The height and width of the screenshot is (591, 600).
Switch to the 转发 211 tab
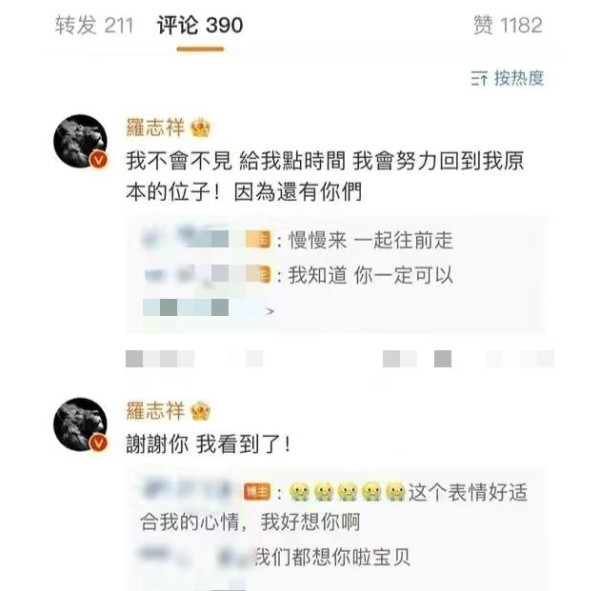point(94,26)
